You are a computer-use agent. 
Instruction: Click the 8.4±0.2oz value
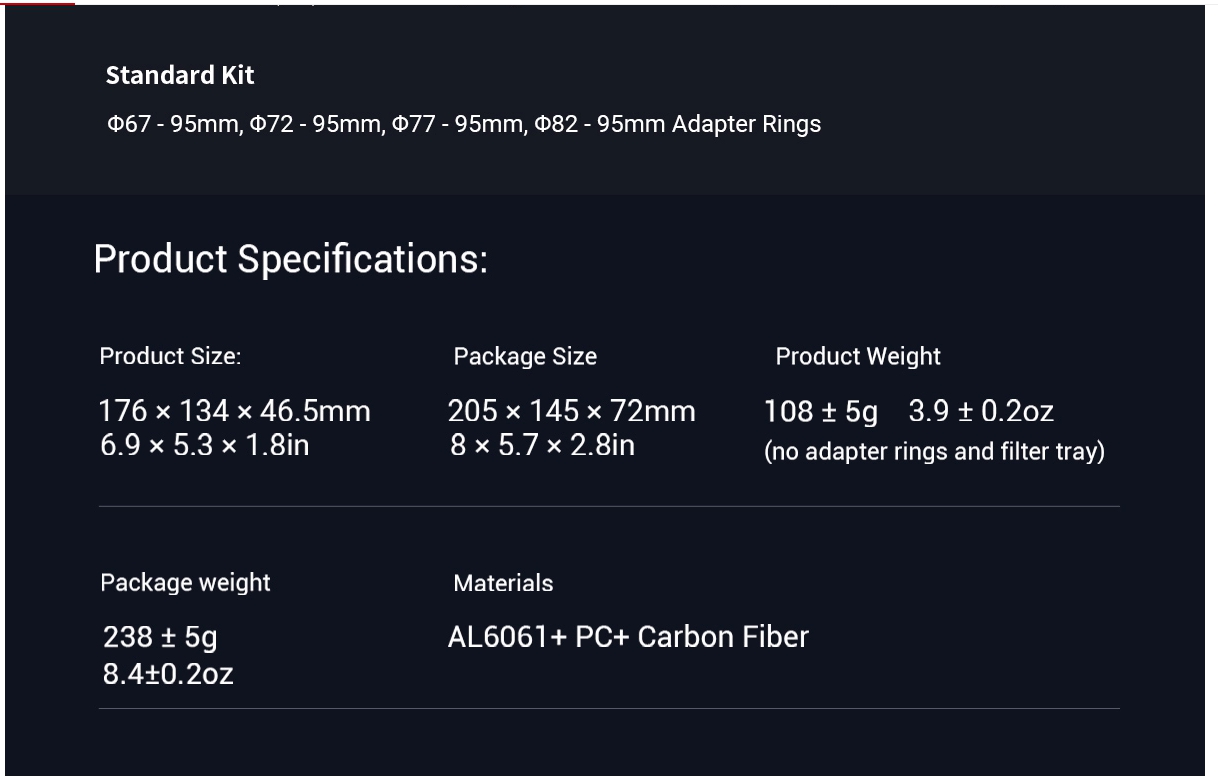coord(168,674)
